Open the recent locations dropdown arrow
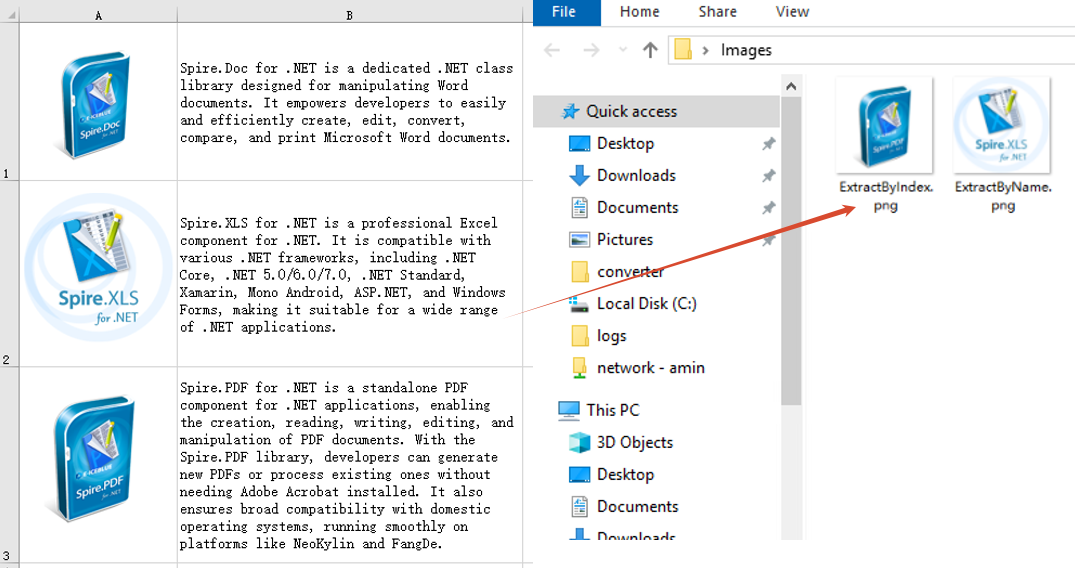 click(623, 49)
